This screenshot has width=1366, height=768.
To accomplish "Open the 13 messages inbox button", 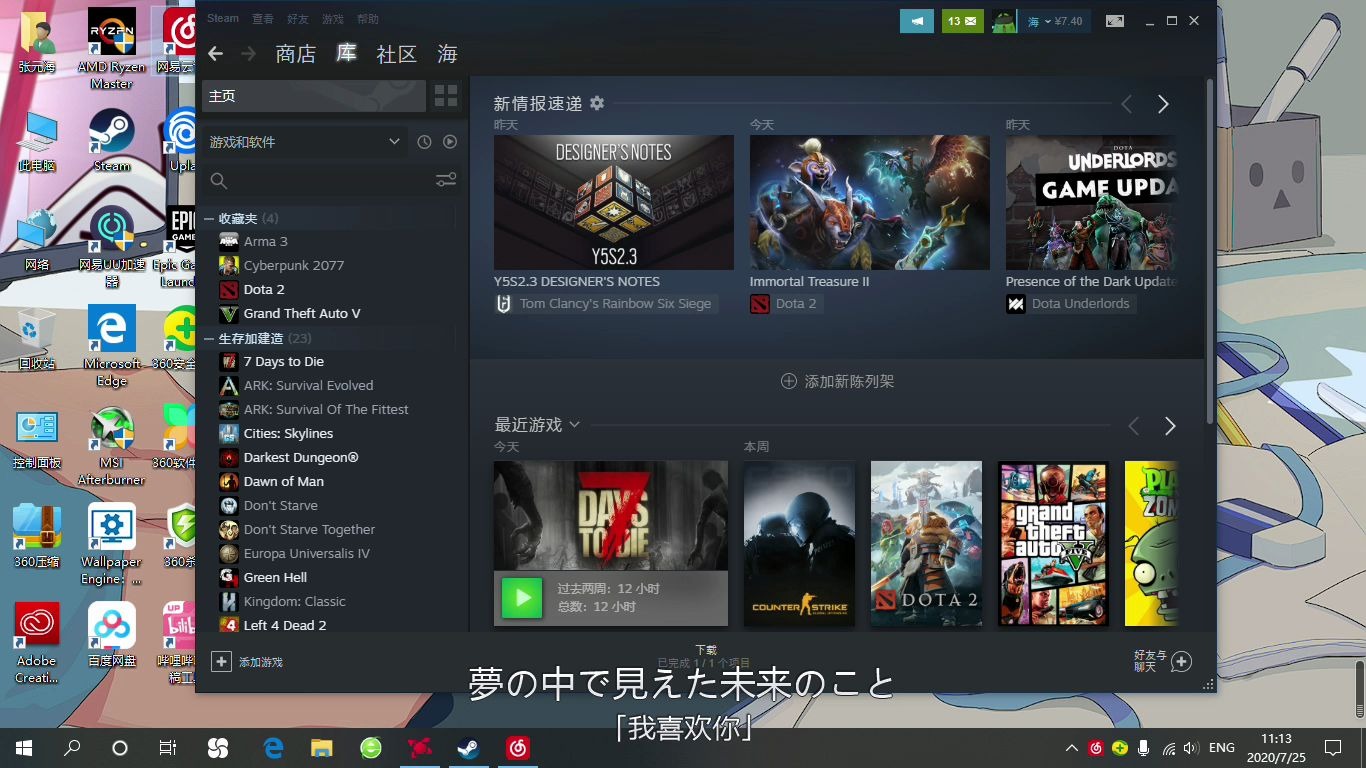I will coord(962,21).
